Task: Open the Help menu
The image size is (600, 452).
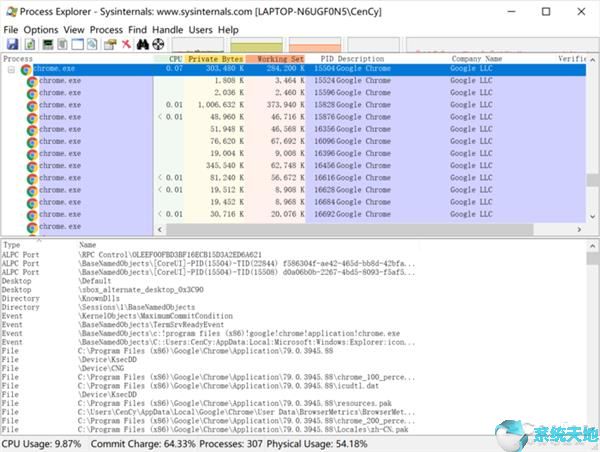Action: coord(228,30)
